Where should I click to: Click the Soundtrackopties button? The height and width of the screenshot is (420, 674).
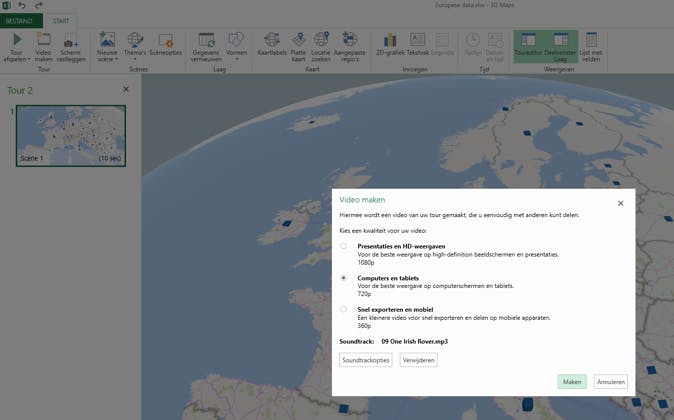coord(366,360)
